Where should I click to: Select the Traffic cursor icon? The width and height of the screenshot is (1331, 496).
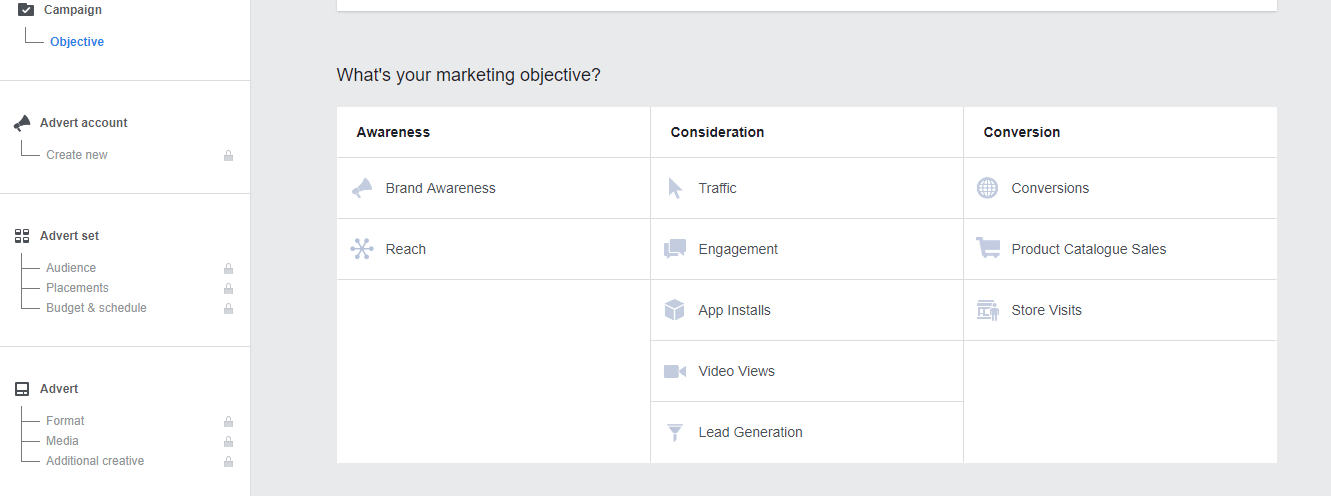coord(675,188)
